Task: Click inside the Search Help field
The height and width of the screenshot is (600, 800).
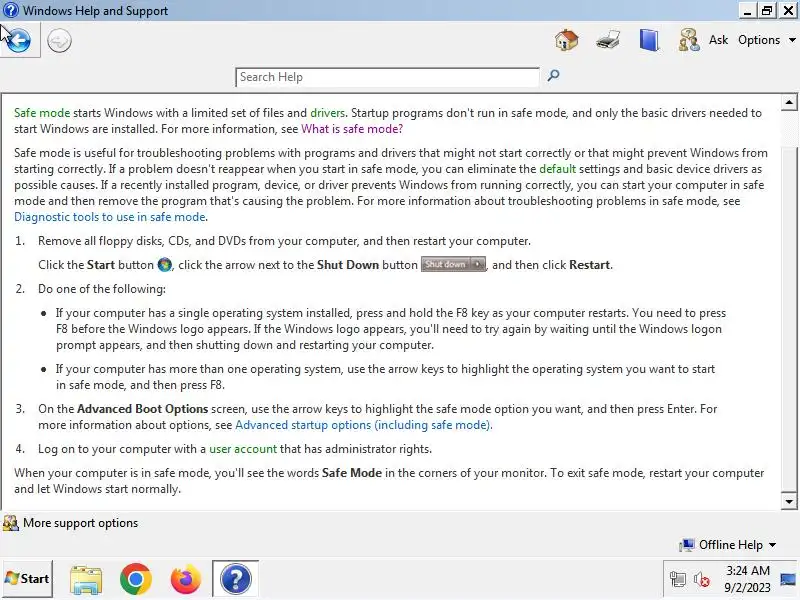Action: point(387,77)
